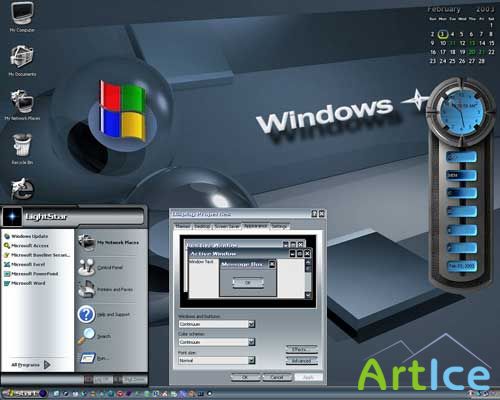
Task: Open My Computer desktop icon
Action: 22,17
